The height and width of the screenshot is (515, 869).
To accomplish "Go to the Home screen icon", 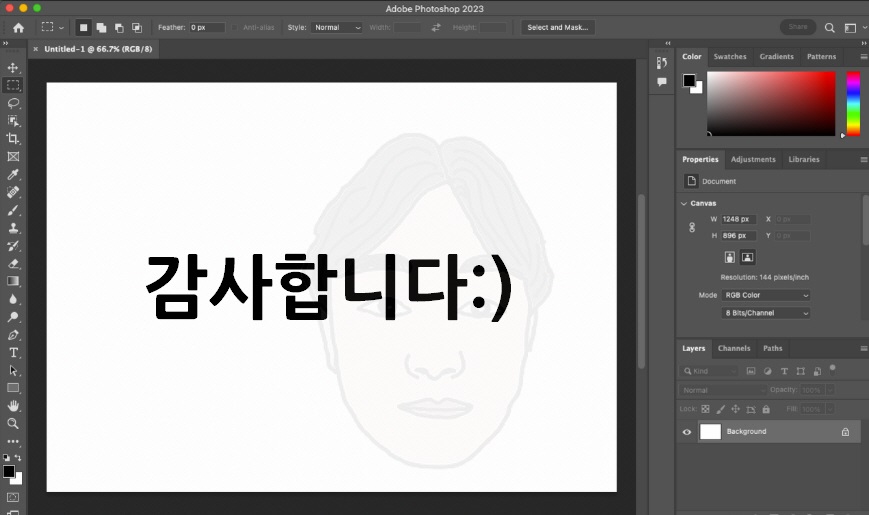I will point(18,28).
